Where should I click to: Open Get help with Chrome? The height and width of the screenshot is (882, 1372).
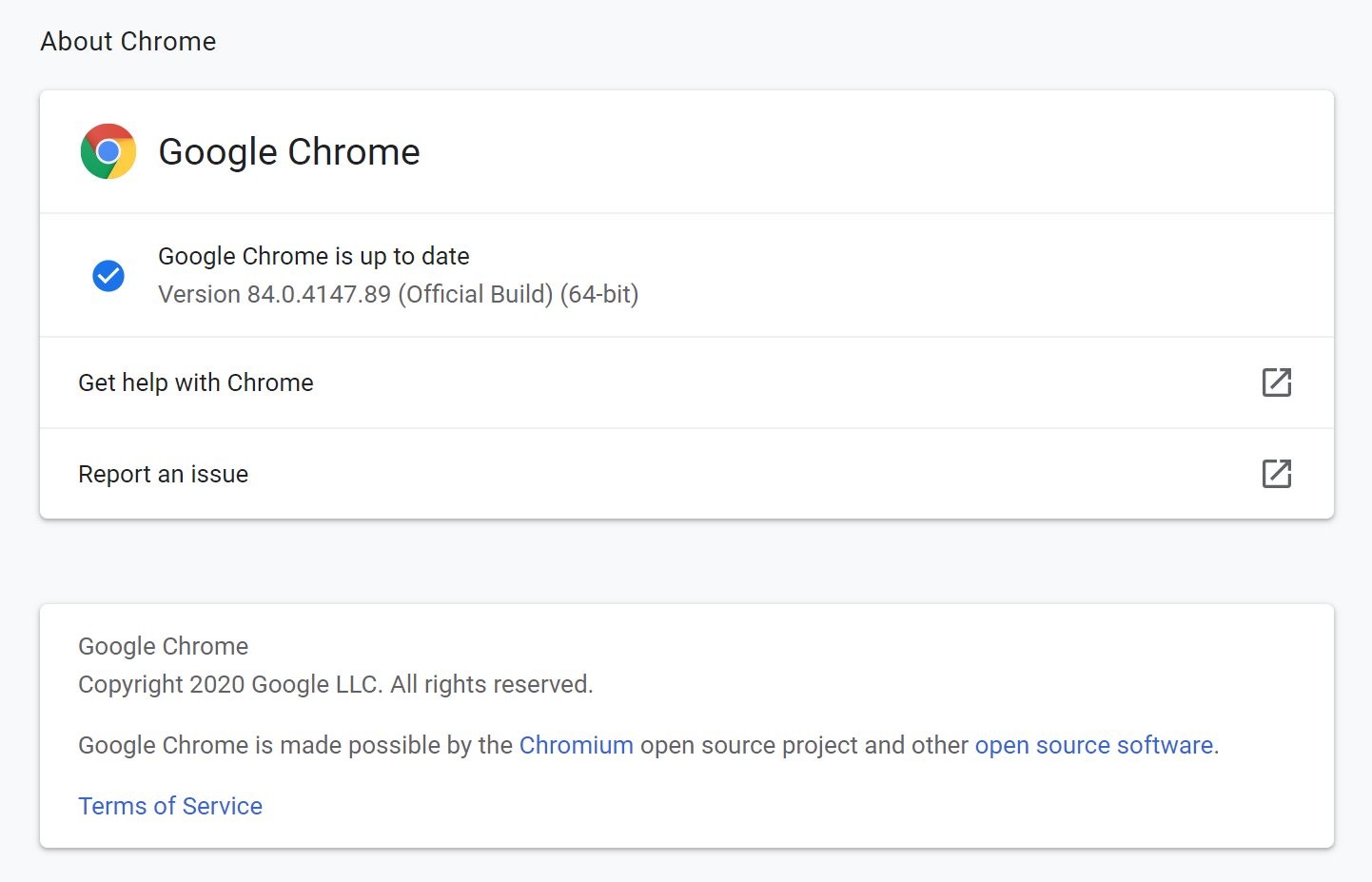pos(195,382)
